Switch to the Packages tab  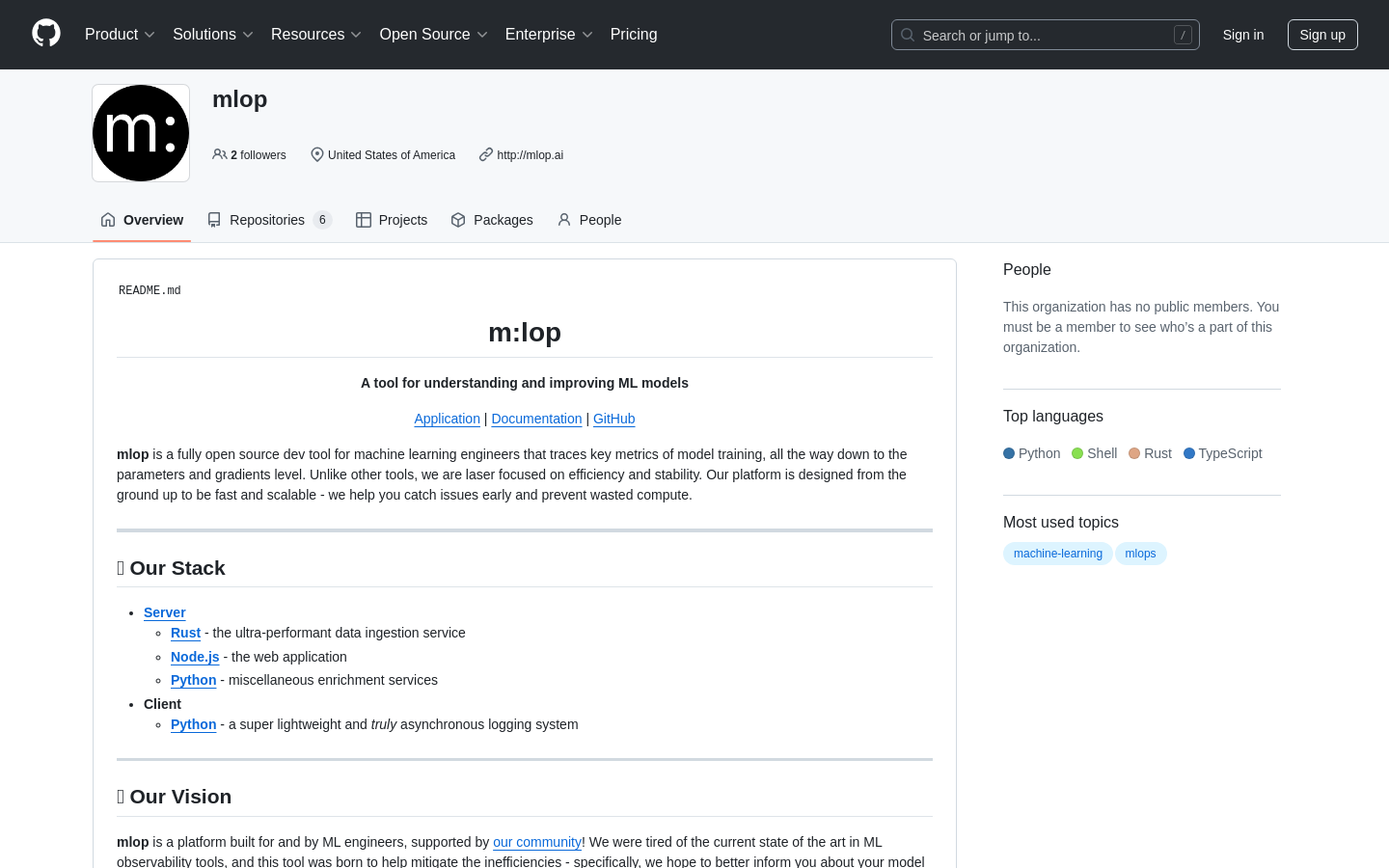(x=492, y=220)
